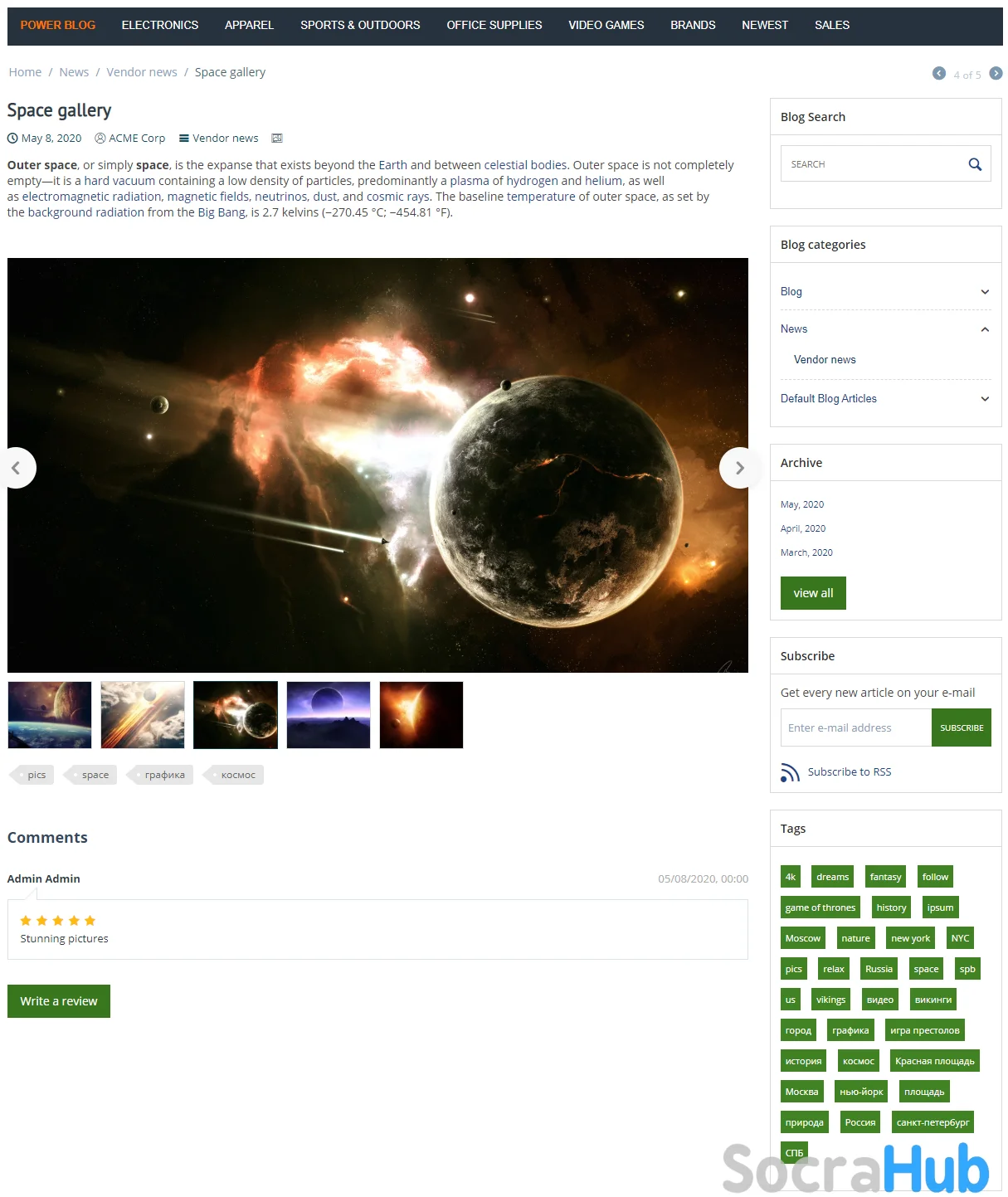This screenshot has width=1008, height=1197.
Task: Click the image icon beside Vendor news
Action: tap(277, 139)
